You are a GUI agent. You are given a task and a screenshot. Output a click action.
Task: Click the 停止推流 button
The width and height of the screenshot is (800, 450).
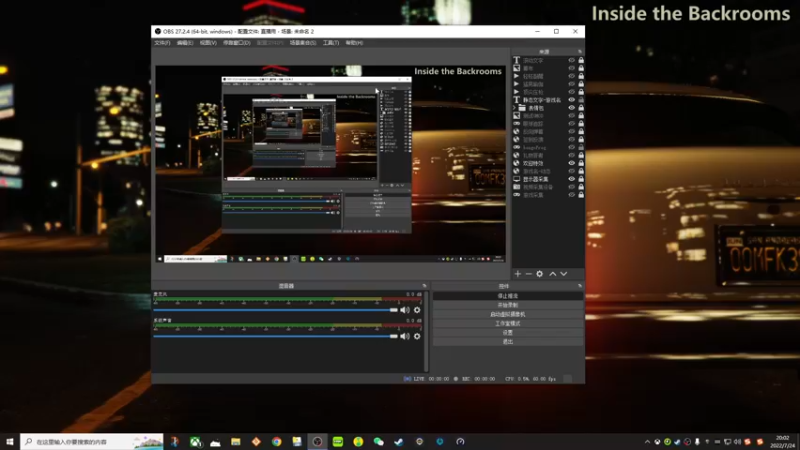coord(508,296)
